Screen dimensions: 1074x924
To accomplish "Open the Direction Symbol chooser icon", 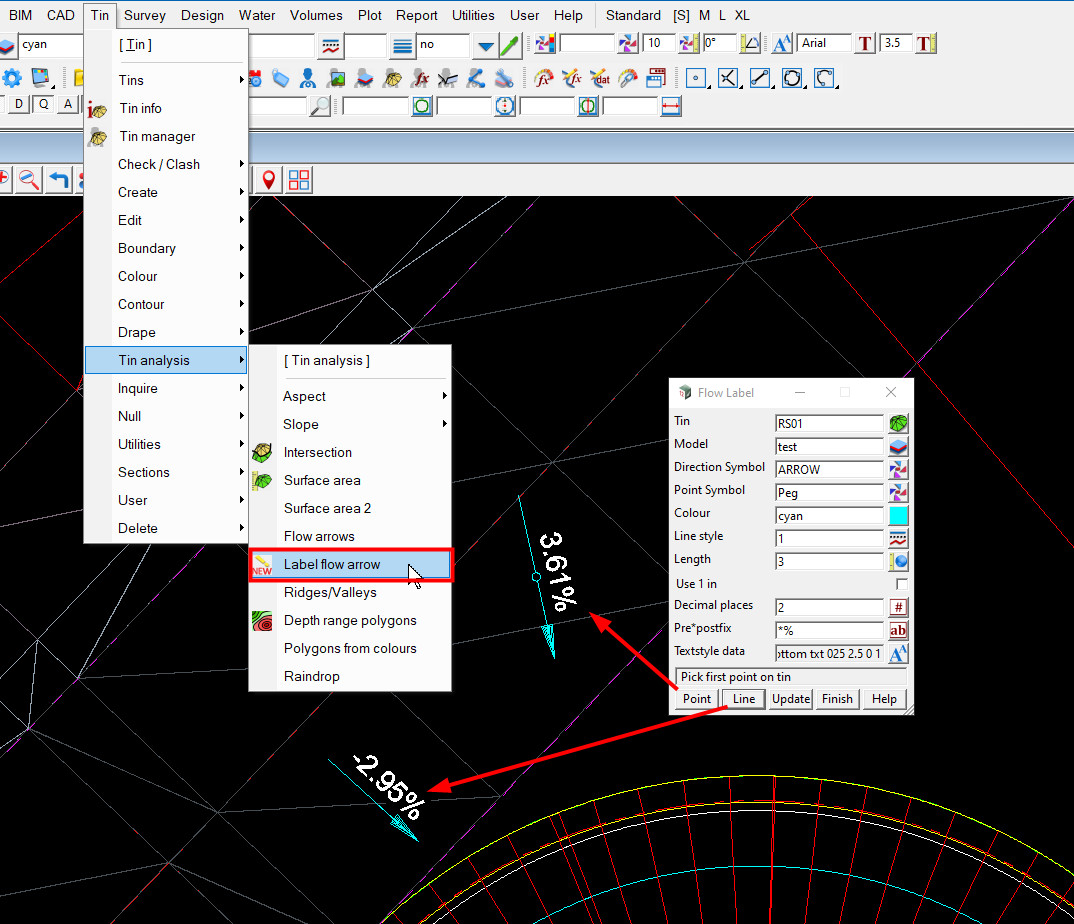I will [x=898, y=469].
